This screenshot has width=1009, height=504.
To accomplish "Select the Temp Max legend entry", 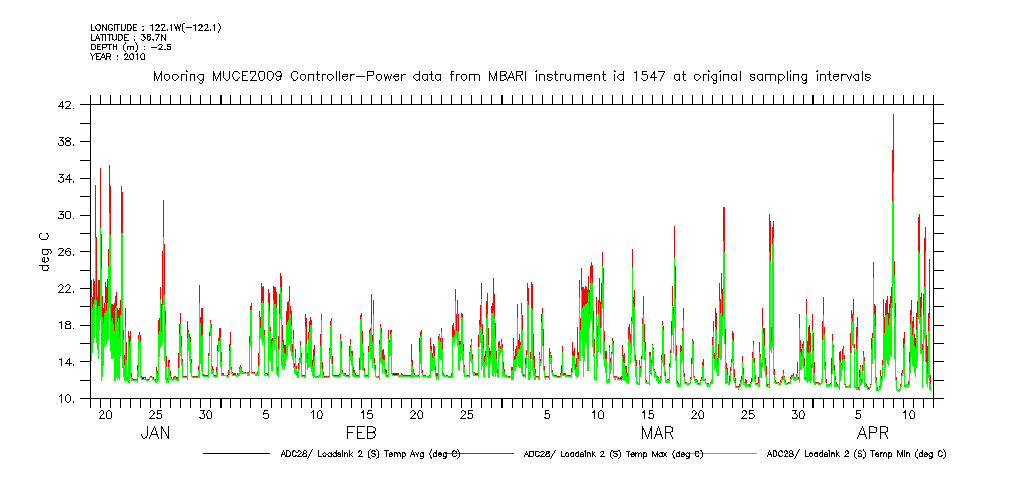I will (x=613, y=453).
